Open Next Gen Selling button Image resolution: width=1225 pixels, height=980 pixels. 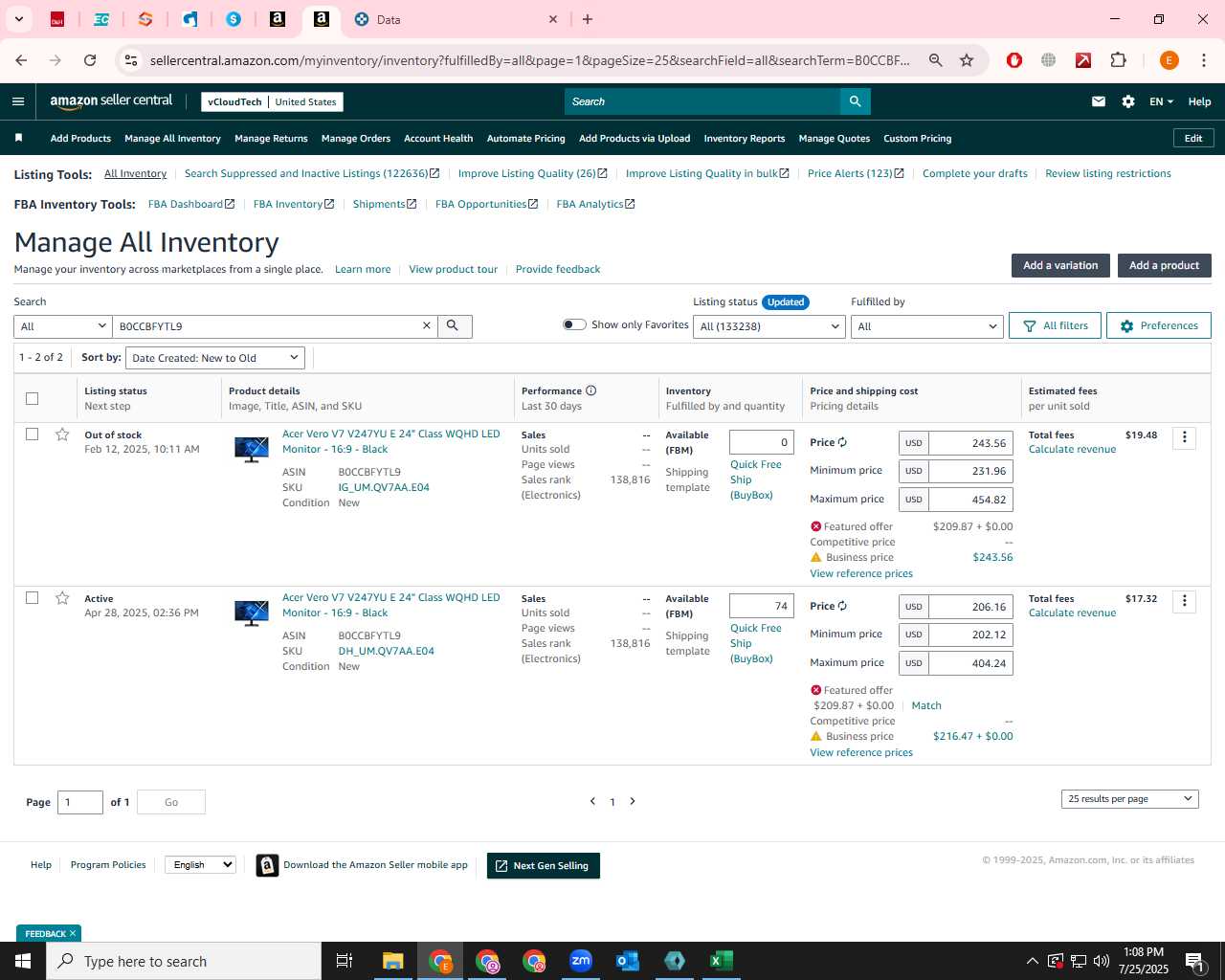[x=543, y=865]
